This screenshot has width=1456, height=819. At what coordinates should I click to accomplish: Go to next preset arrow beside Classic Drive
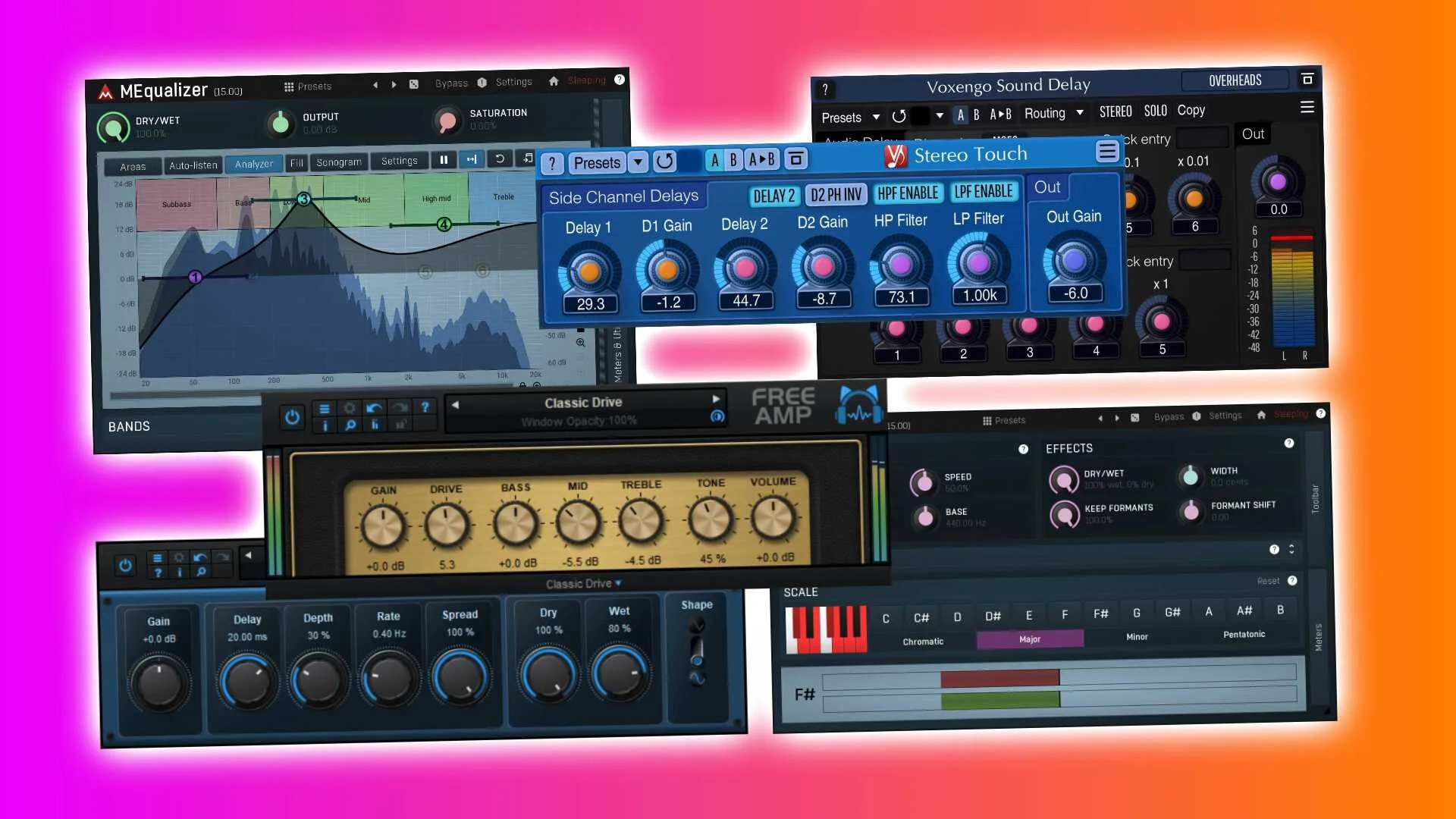(715, 399)
